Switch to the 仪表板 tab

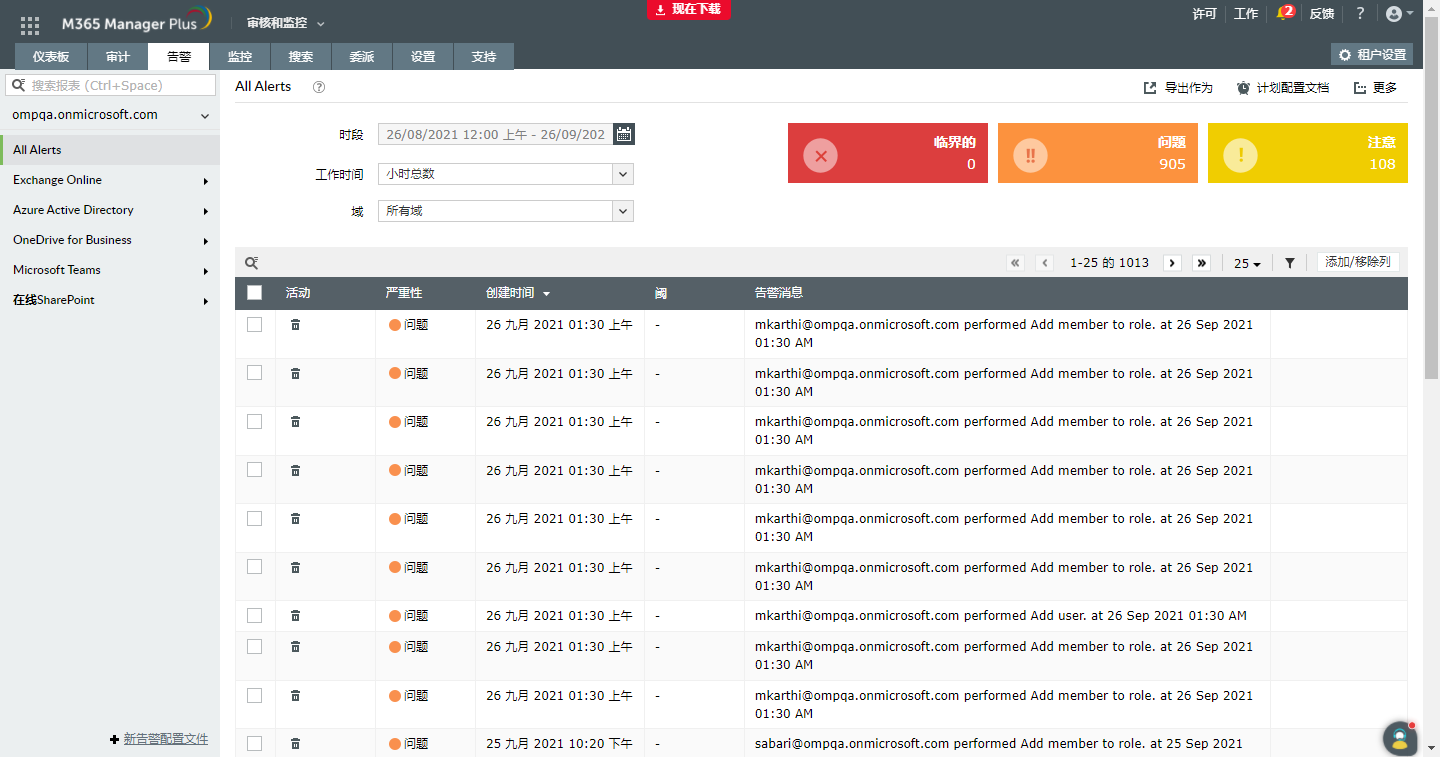[51, 57]
